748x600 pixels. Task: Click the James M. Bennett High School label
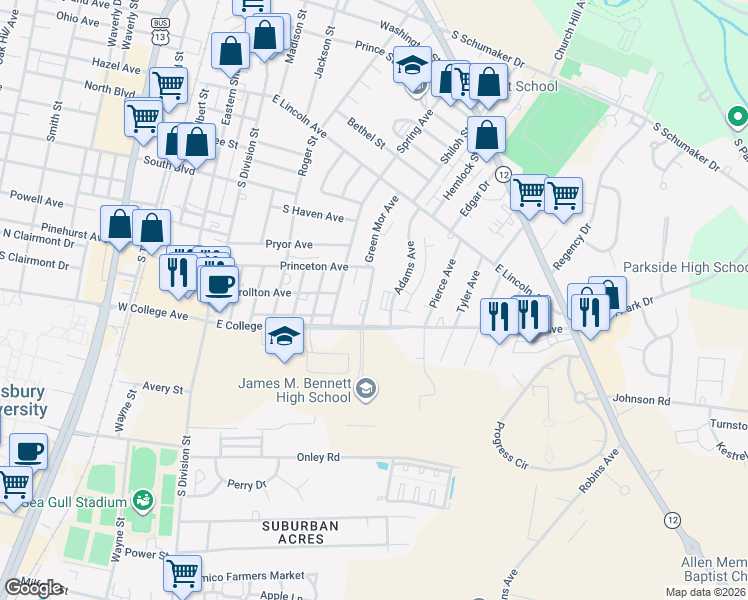pyautogui.click(x=295, y=390)
